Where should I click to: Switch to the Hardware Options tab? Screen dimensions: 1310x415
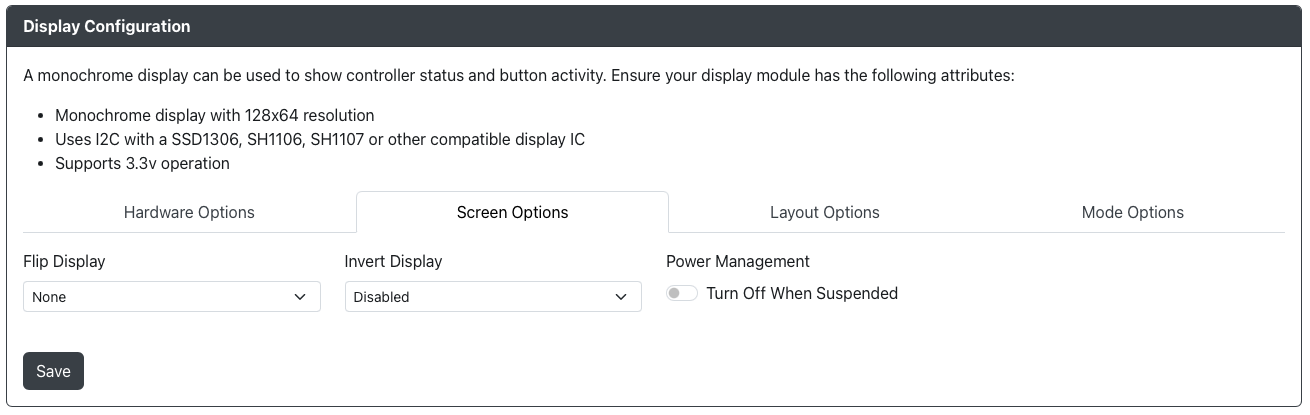pos(189,212)
